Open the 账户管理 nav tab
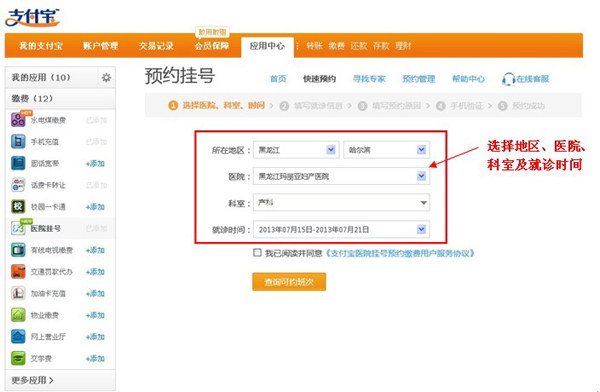This screenshot has width=600, height=392. (100, 46)
